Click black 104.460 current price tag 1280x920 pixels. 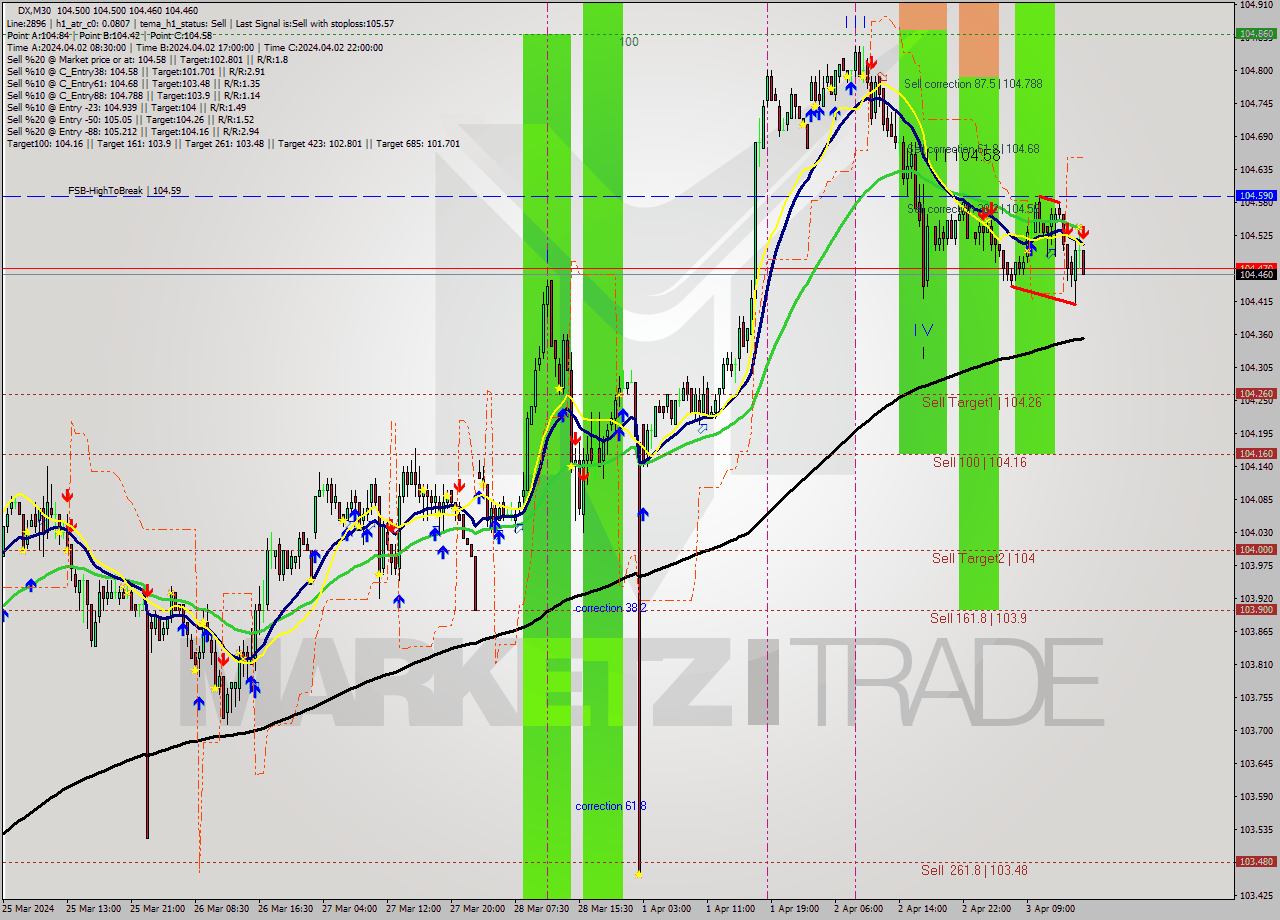pyautogui.click(x=1257, y=274)
